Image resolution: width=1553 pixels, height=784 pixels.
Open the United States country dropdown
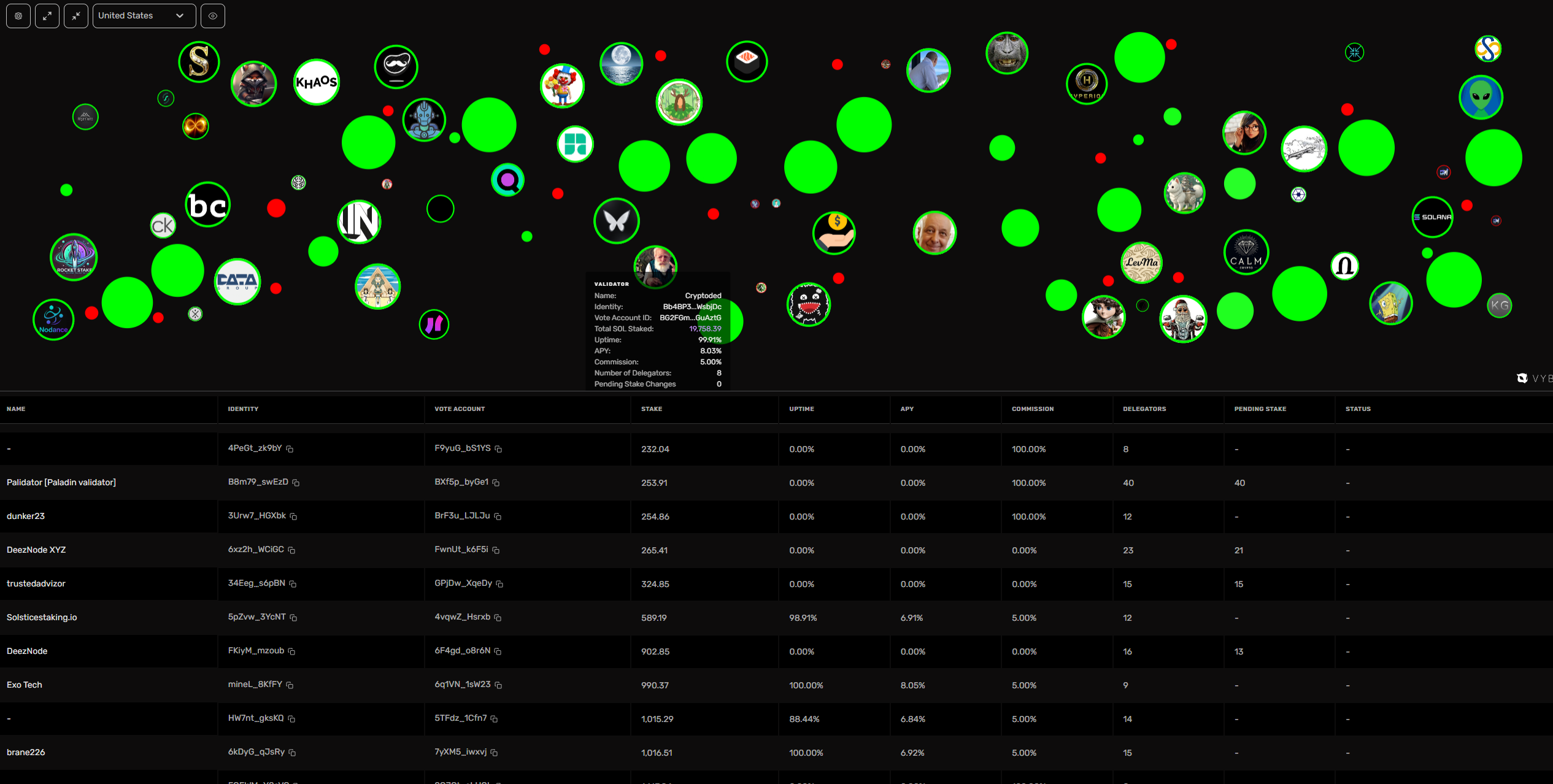[x=144, y=16]
